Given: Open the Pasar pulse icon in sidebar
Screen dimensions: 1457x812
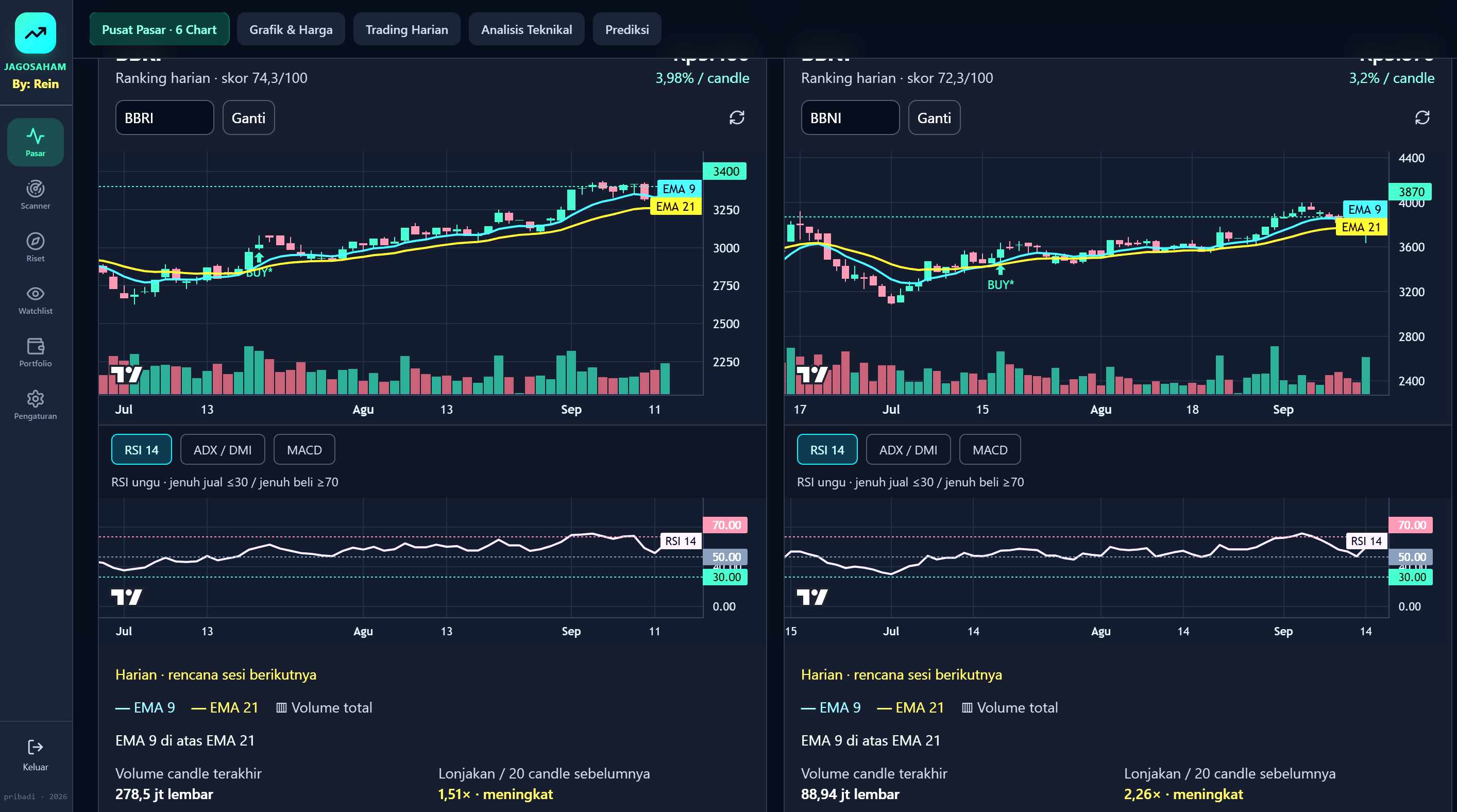Looking at the screenshot, I should click(x=35, y=136).
